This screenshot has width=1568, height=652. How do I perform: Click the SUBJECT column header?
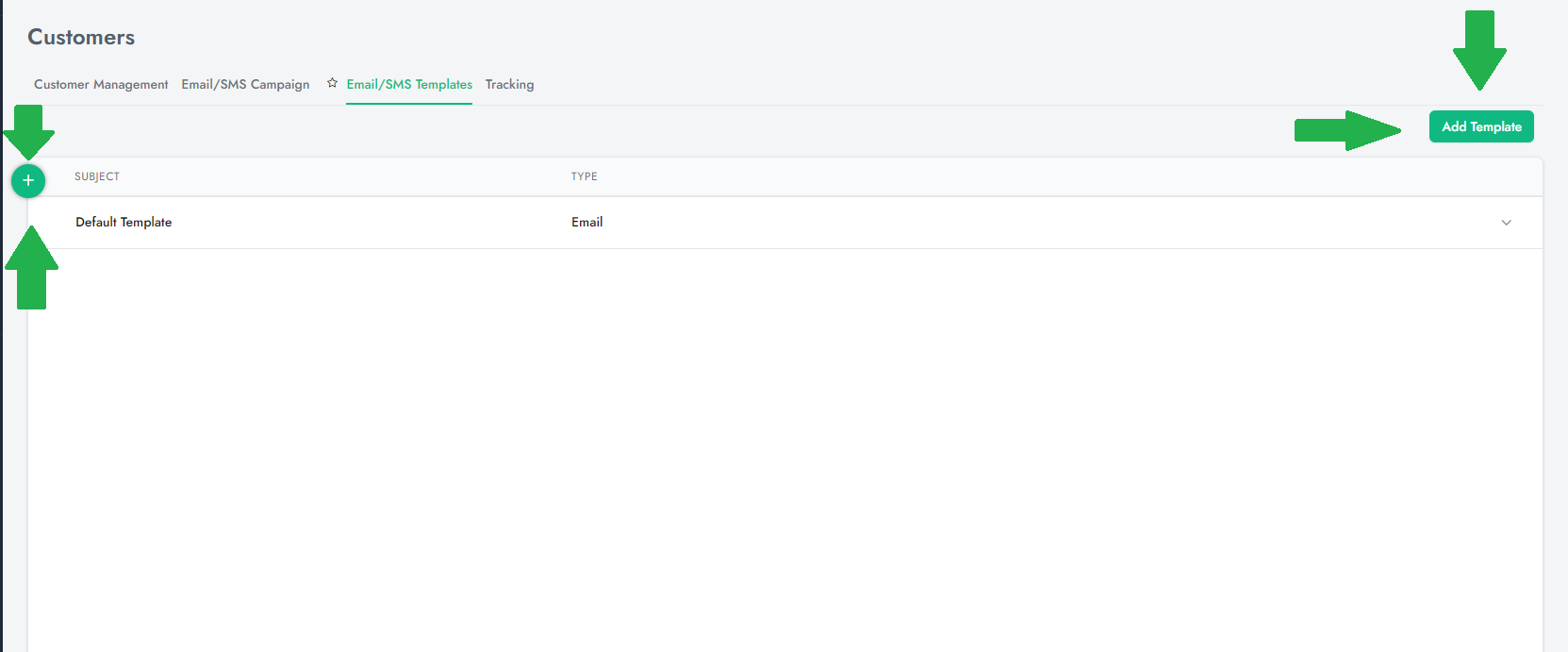point(97,176)
